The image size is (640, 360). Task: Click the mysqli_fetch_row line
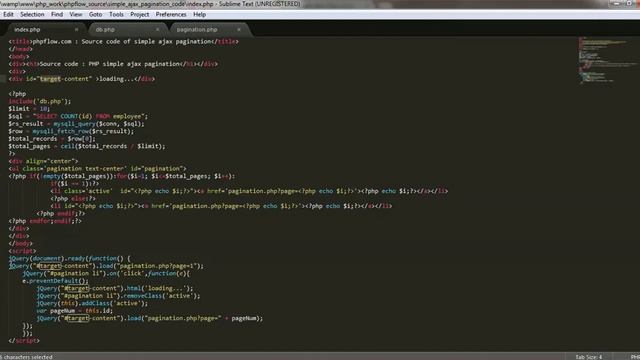(x=71, y=131)
